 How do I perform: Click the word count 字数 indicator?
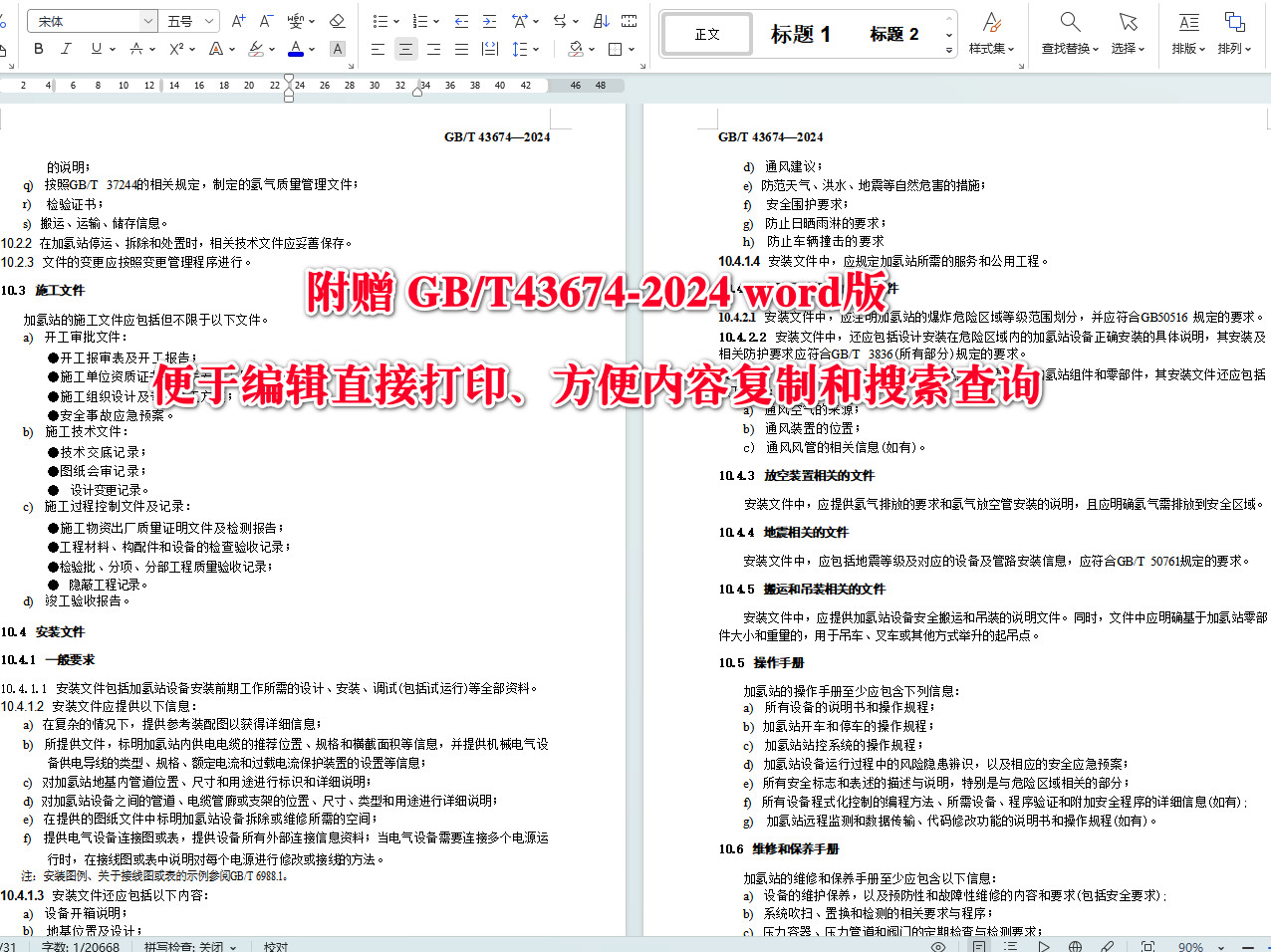81,946
